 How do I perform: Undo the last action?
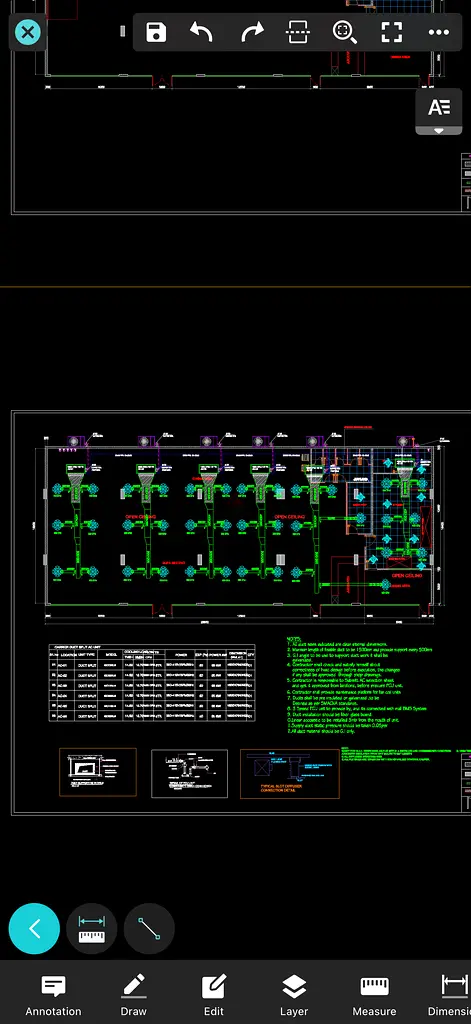pyautogui.click(x=201, y=32)
